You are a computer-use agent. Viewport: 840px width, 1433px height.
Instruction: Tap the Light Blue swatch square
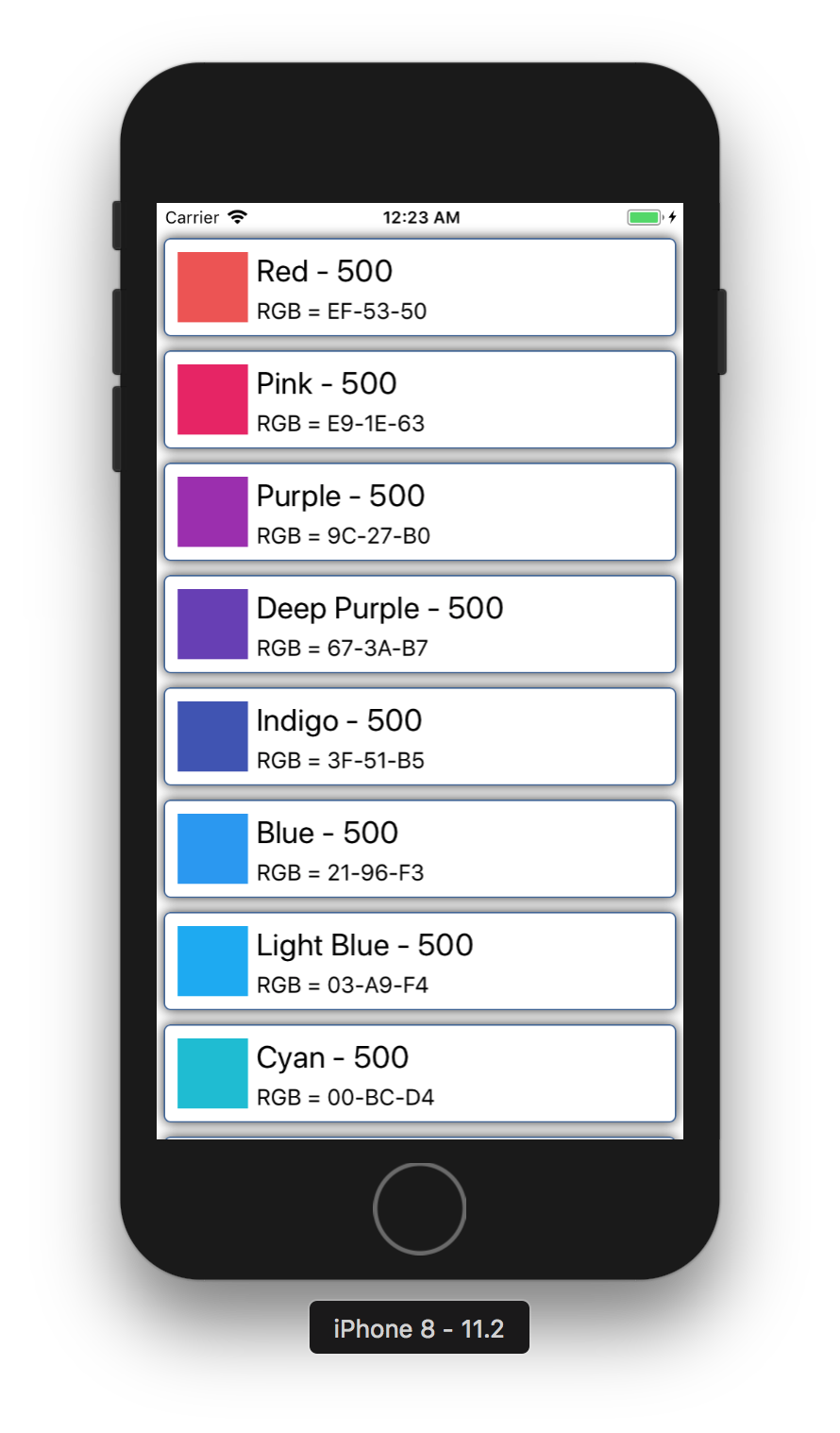coord(212,961)
